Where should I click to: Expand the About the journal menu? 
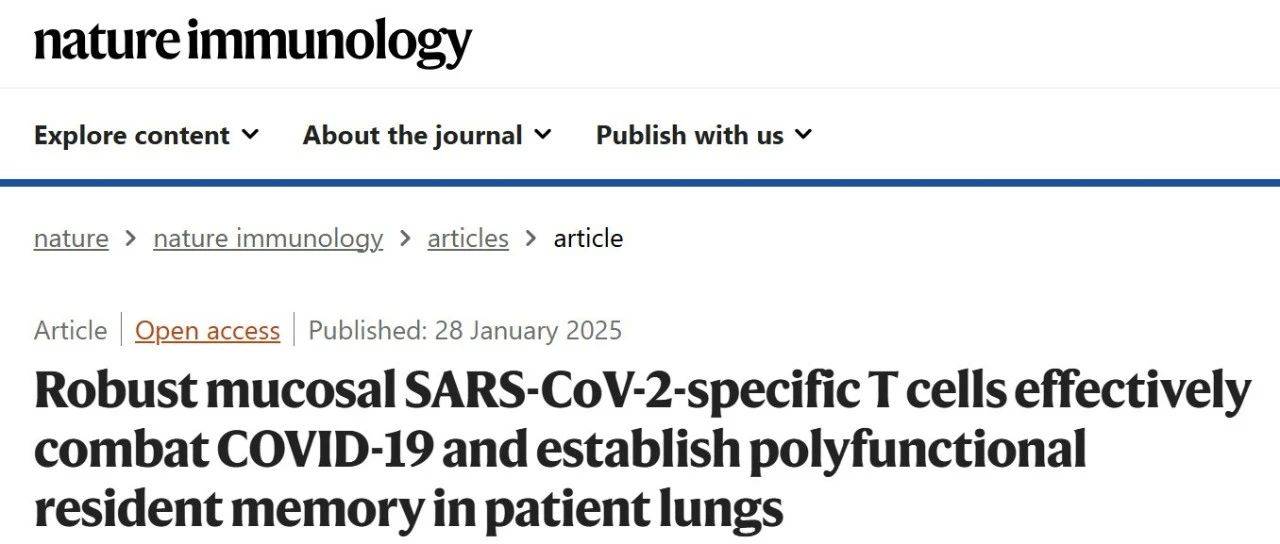tap(412, 135)
